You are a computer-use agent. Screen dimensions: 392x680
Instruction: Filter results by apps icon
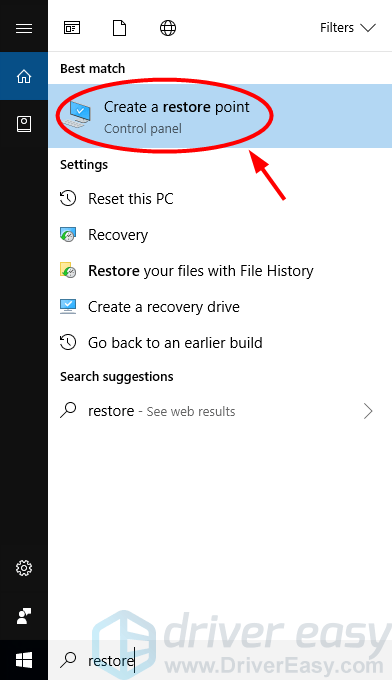72,28
